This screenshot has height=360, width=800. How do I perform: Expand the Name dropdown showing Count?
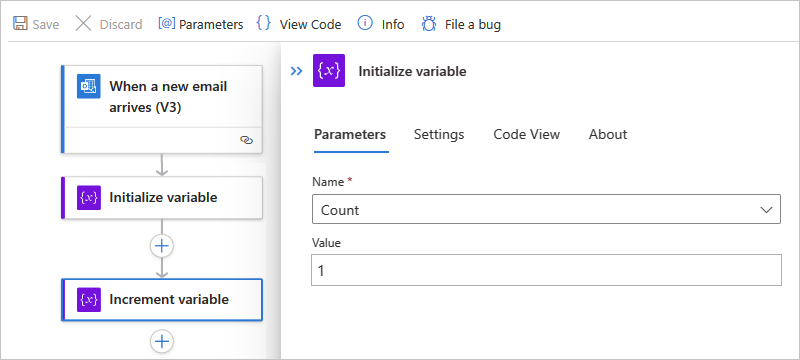click(x=546, y=209)
